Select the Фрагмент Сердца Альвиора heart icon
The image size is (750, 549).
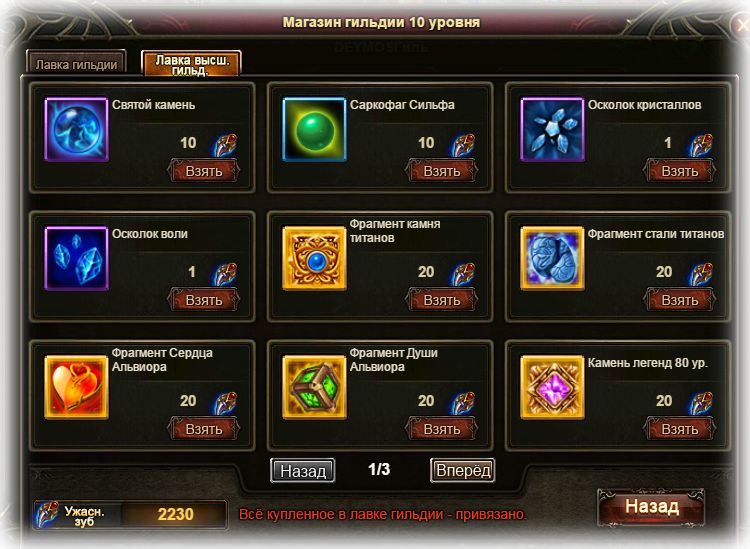click(76, 387)
